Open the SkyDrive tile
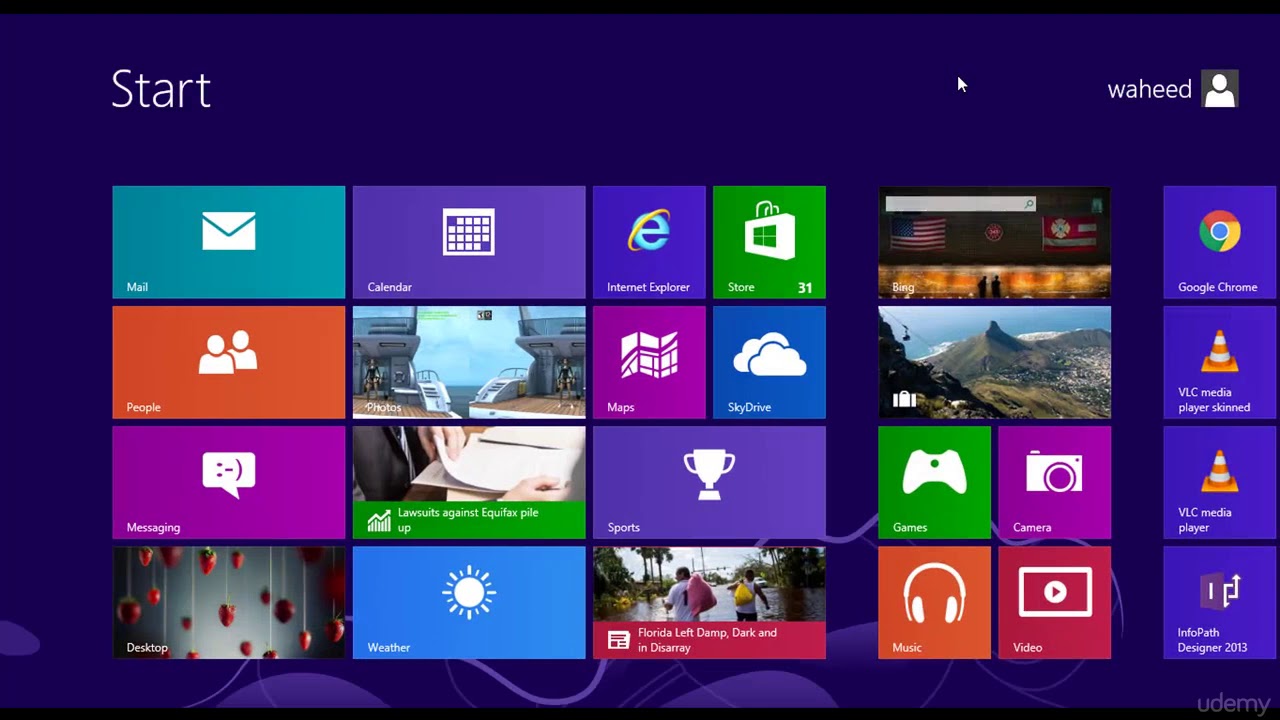 click(769, 362)
